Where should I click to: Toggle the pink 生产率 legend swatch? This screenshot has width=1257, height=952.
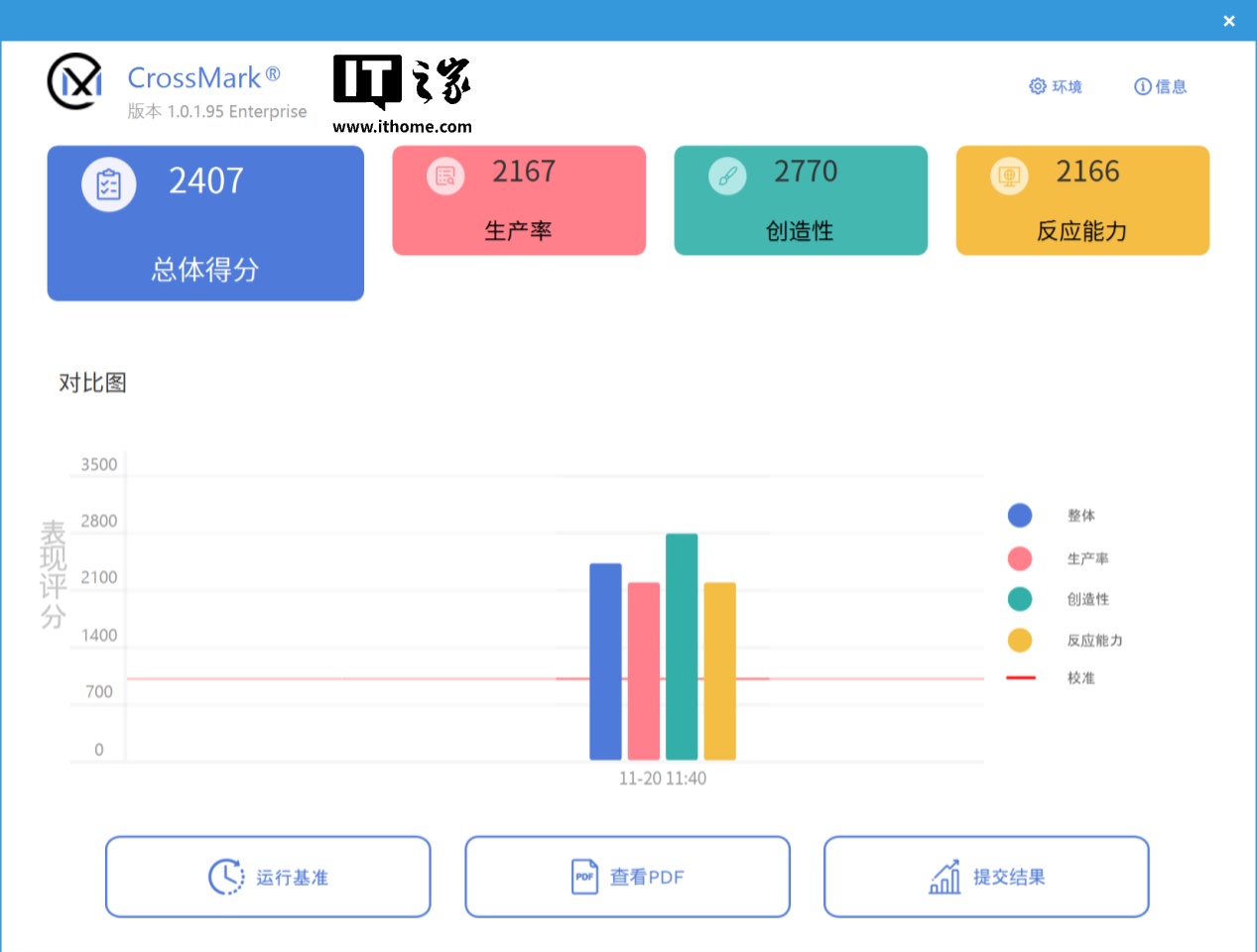[x=1020, y=558]
